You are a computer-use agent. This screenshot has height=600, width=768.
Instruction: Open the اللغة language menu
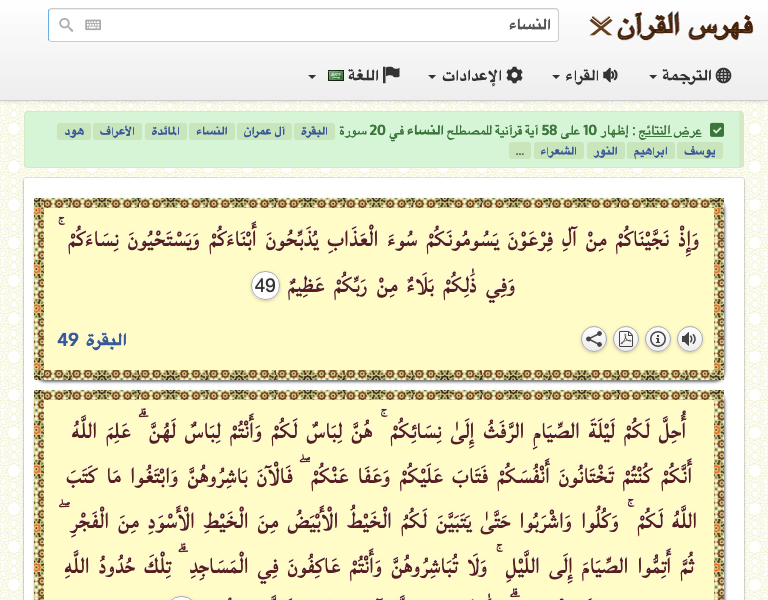tap(355, 75)
